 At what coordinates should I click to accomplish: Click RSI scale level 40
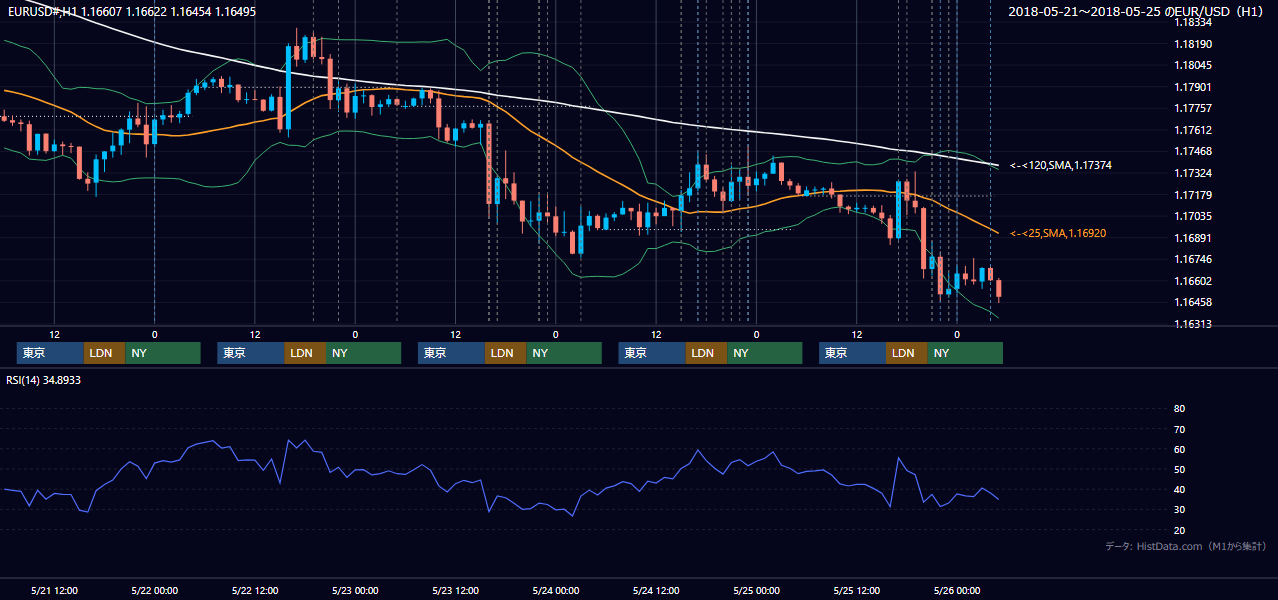coord(1179,489)
